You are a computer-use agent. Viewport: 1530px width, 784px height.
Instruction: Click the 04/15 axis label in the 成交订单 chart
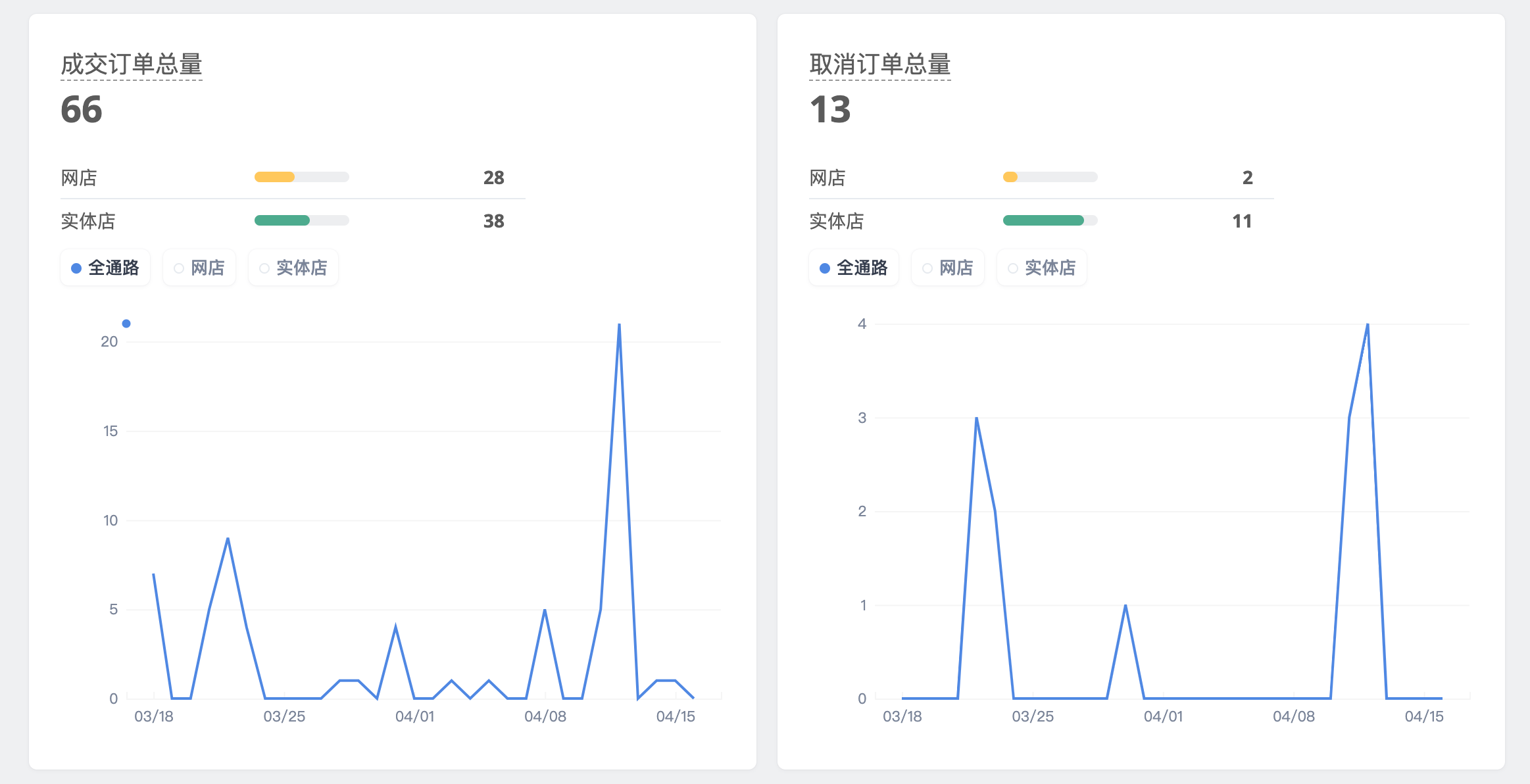[x=676, y=716]
